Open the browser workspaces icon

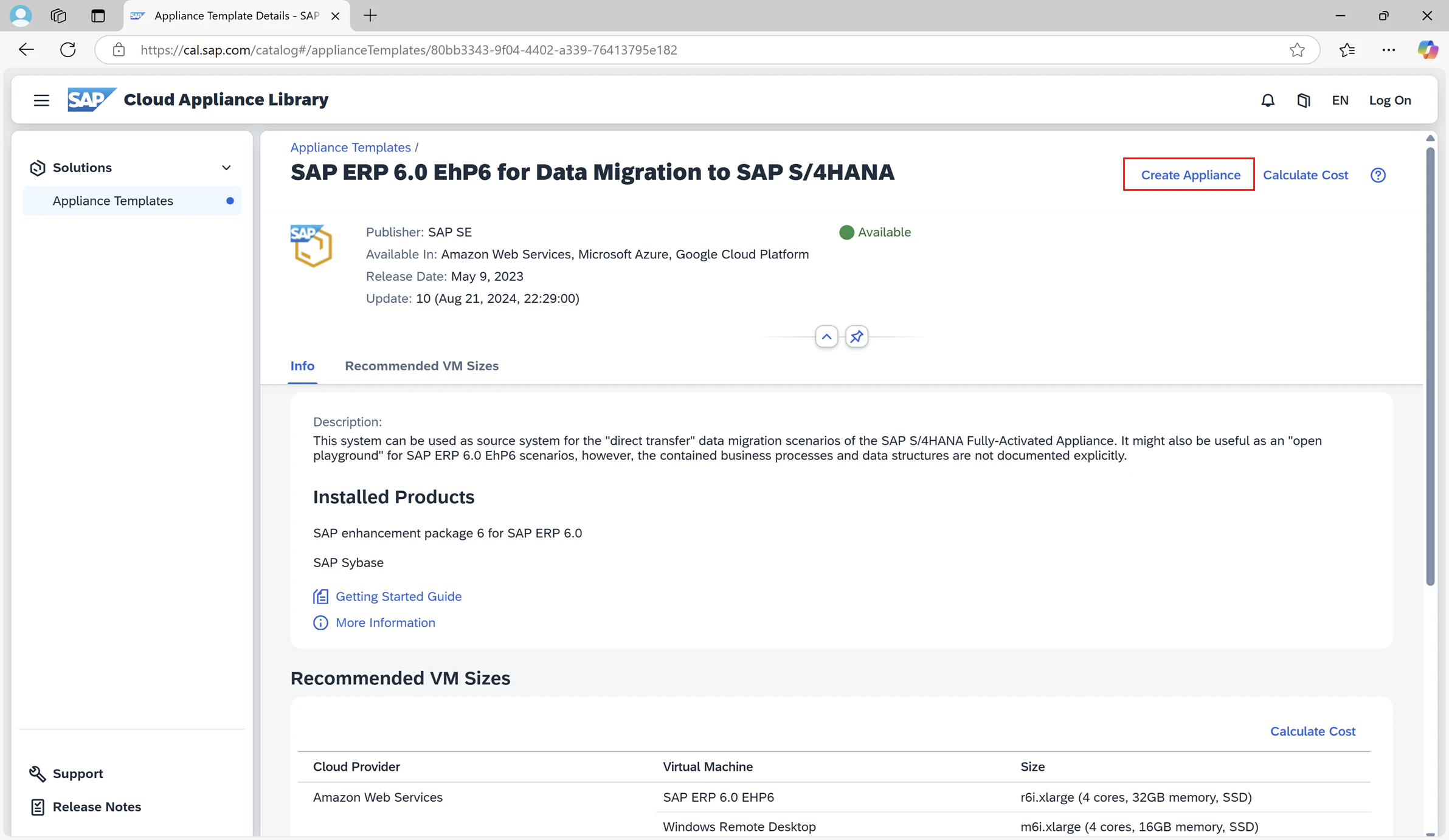click(x=58, y=15)
